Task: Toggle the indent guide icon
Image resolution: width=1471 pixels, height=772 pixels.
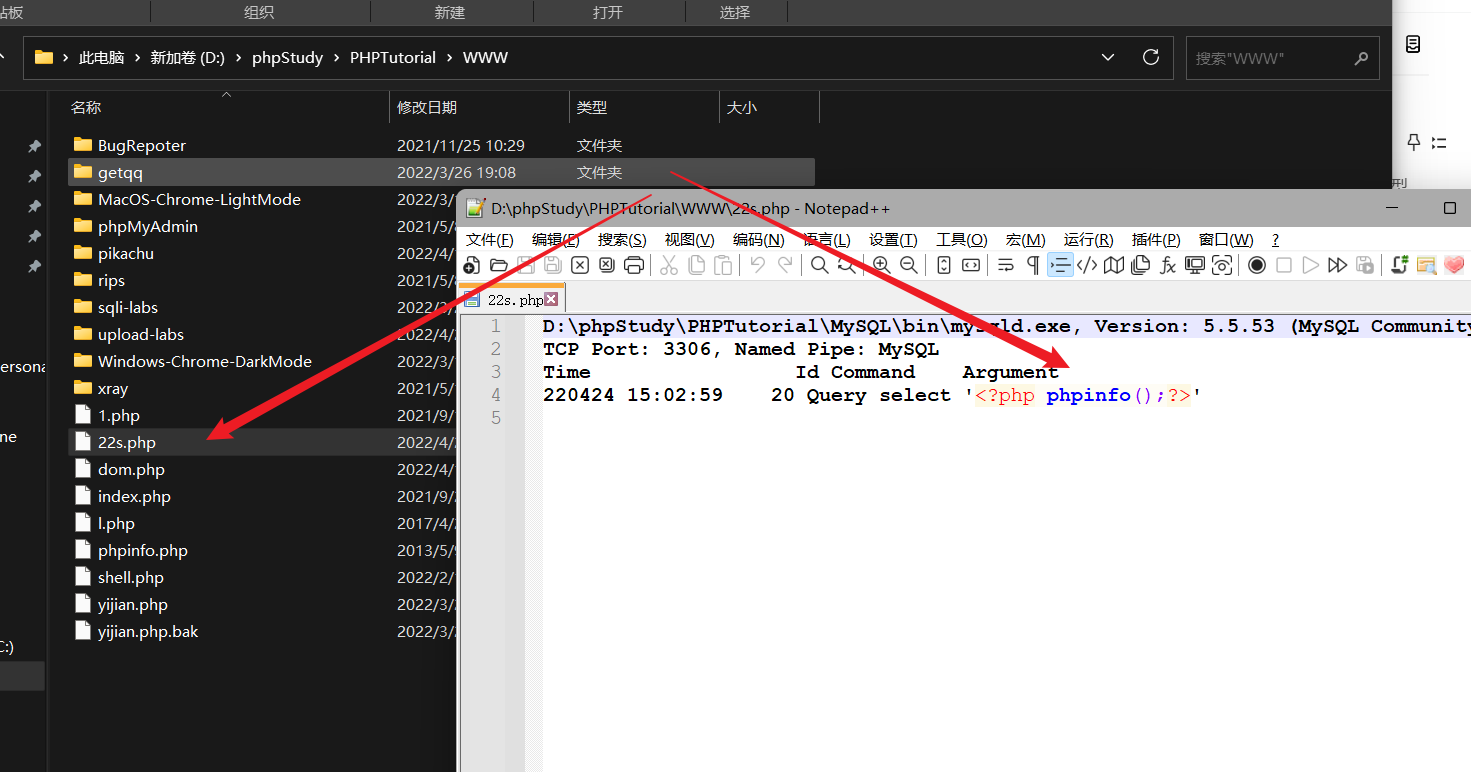Action: pyautogui.click(x=1060, y=265)
